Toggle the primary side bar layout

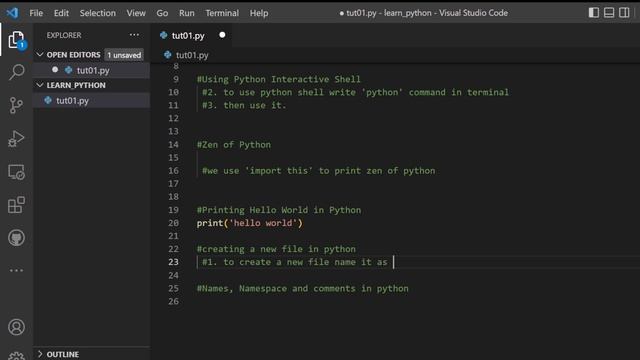click(x=594, y=13)
